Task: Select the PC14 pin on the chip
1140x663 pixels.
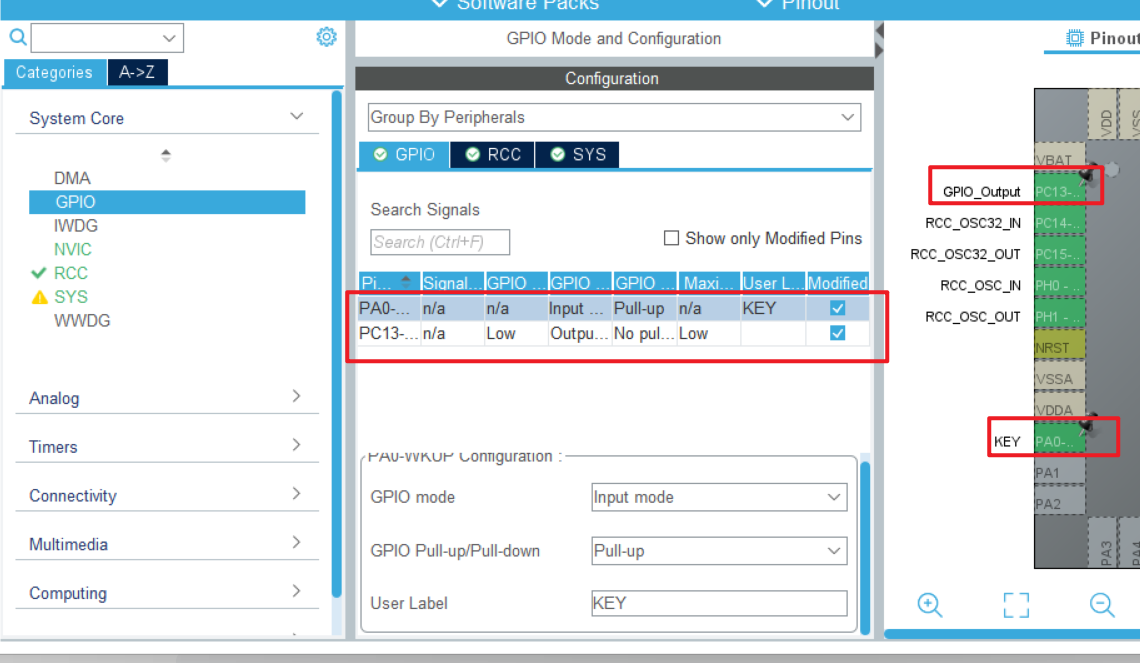Action: coord(1059,223)
